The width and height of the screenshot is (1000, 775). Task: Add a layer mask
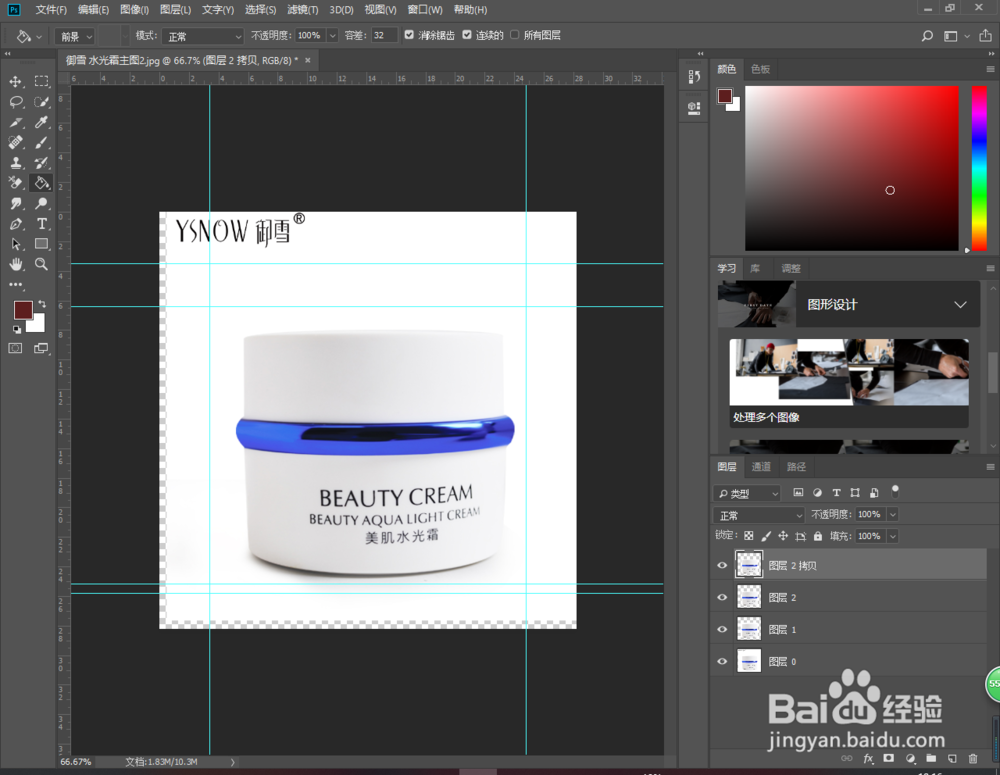coord(888,758)
